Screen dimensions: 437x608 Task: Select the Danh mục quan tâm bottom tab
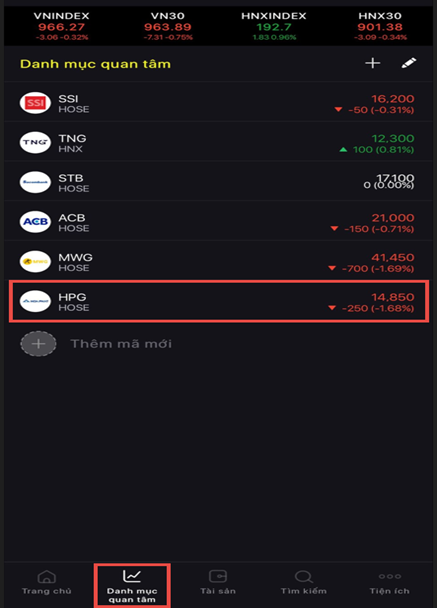tap(132, 586)
